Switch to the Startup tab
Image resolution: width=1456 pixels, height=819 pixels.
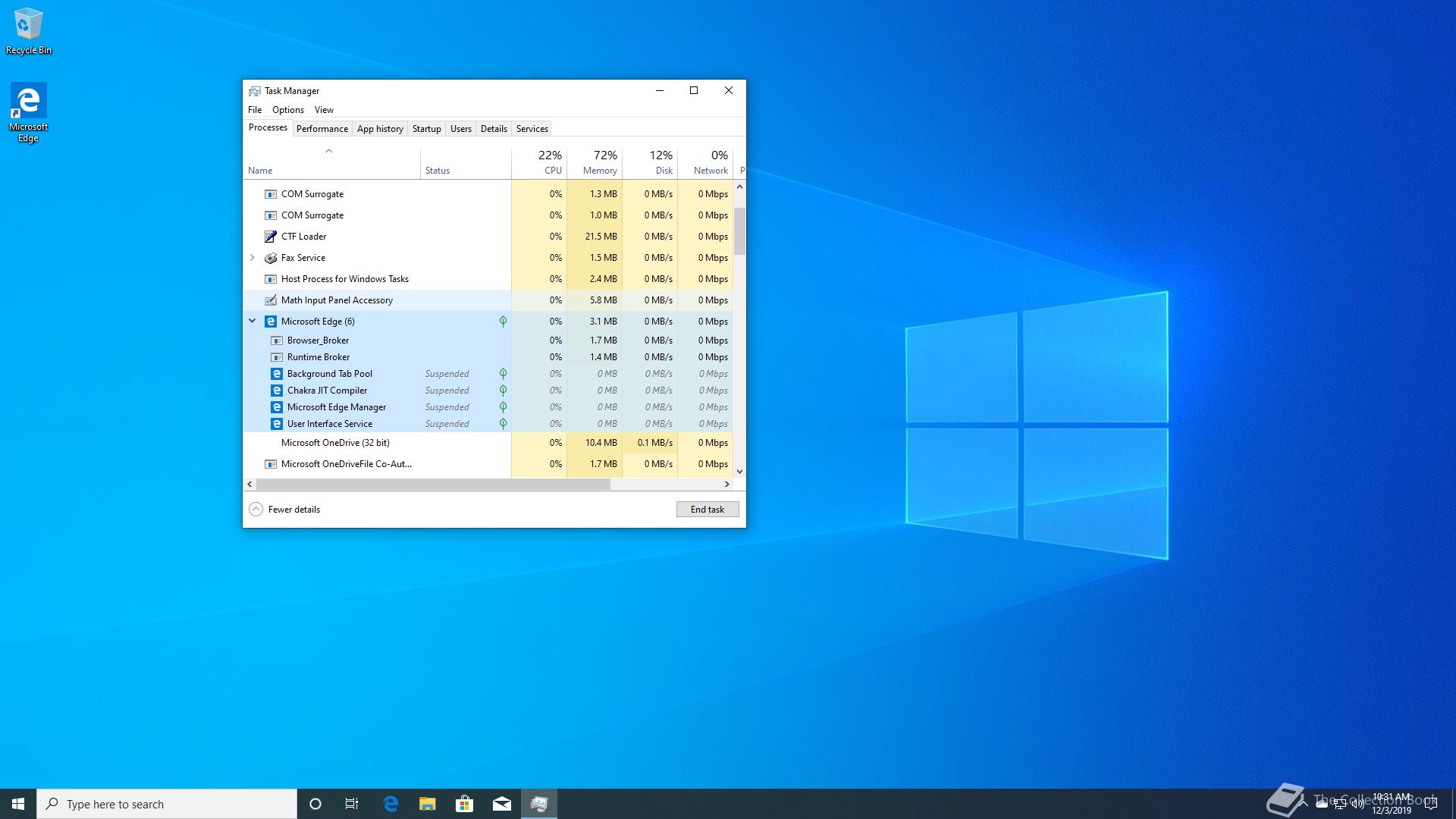coord(427,129)
